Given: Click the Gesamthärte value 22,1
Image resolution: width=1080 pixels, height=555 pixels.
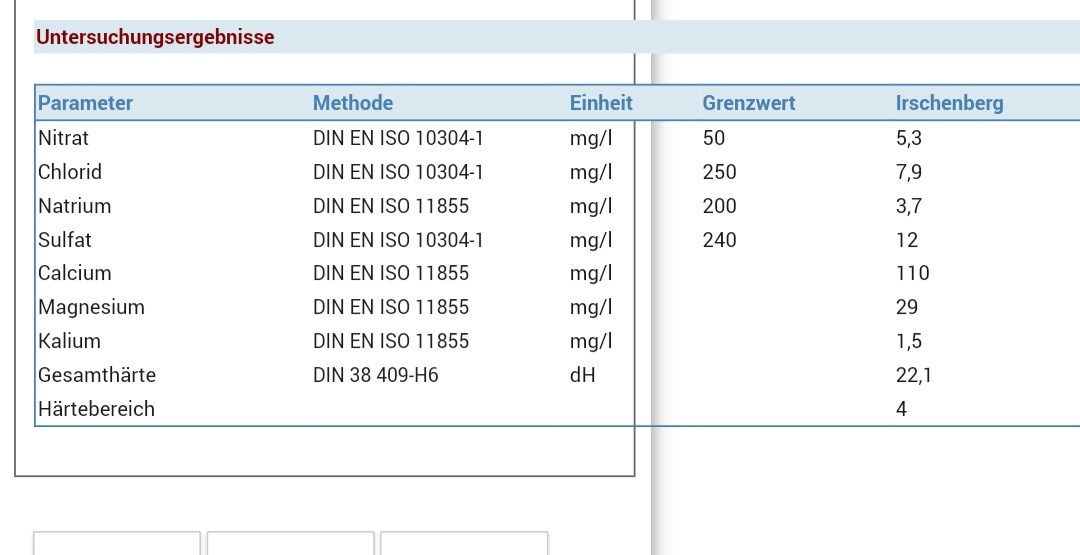Looking at the screenshot, I should pyautogui.click(x=914, y=376).
